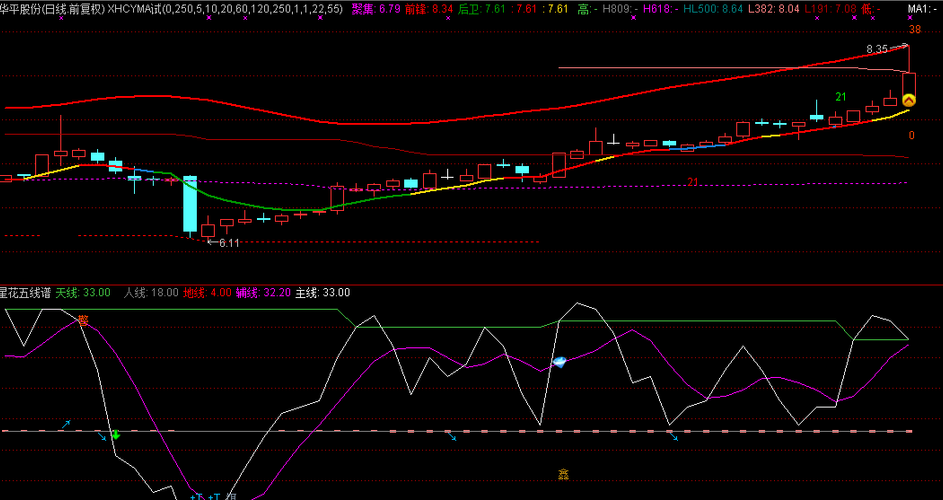The width and height of the screenshot is (943, 500).
Task: Click the gold 鑫 marker
Action: coord(564,474)
